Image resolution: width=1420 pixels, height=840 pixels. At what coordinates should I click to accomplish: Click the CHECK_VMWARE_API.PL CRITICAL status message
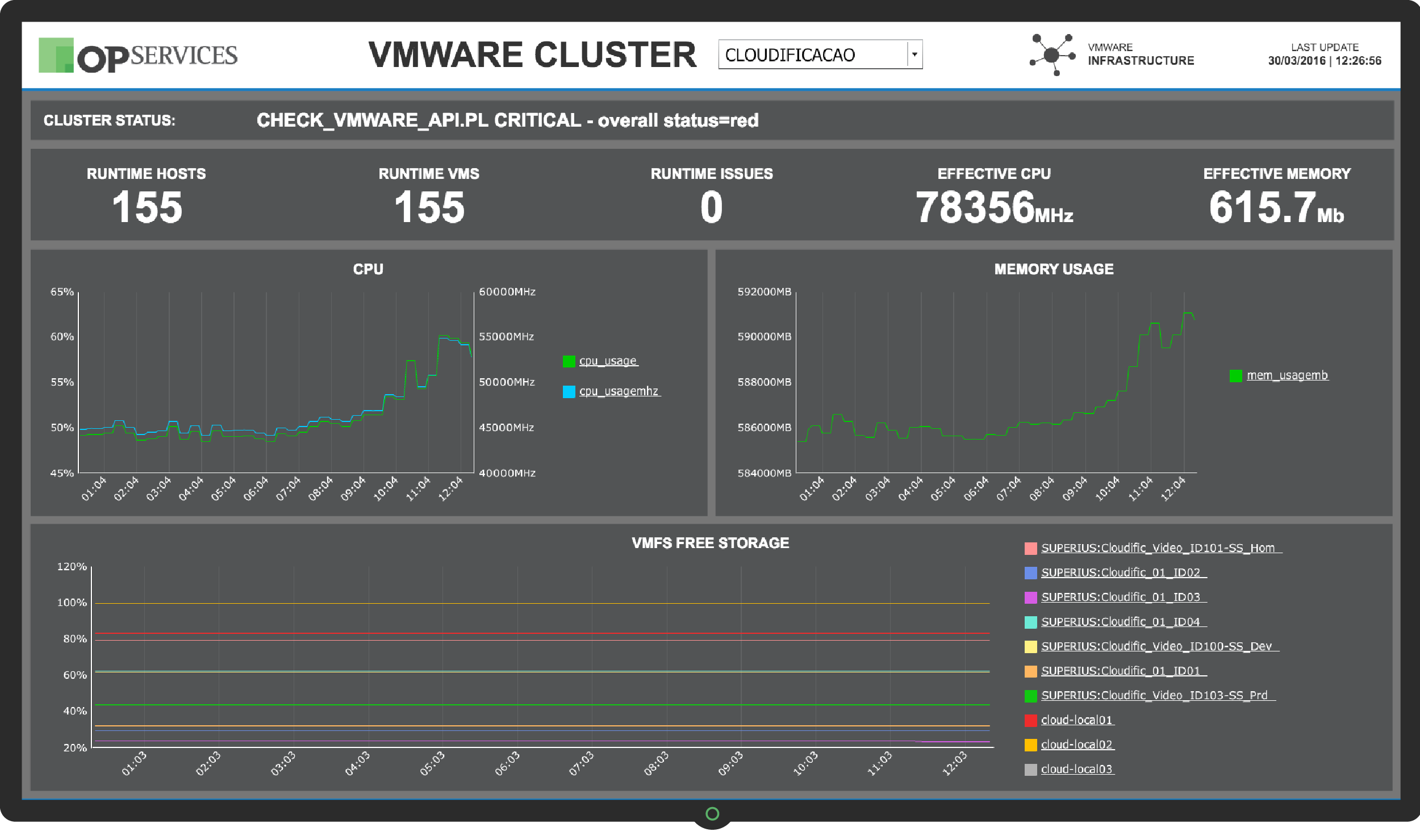[x=507, y=120]
